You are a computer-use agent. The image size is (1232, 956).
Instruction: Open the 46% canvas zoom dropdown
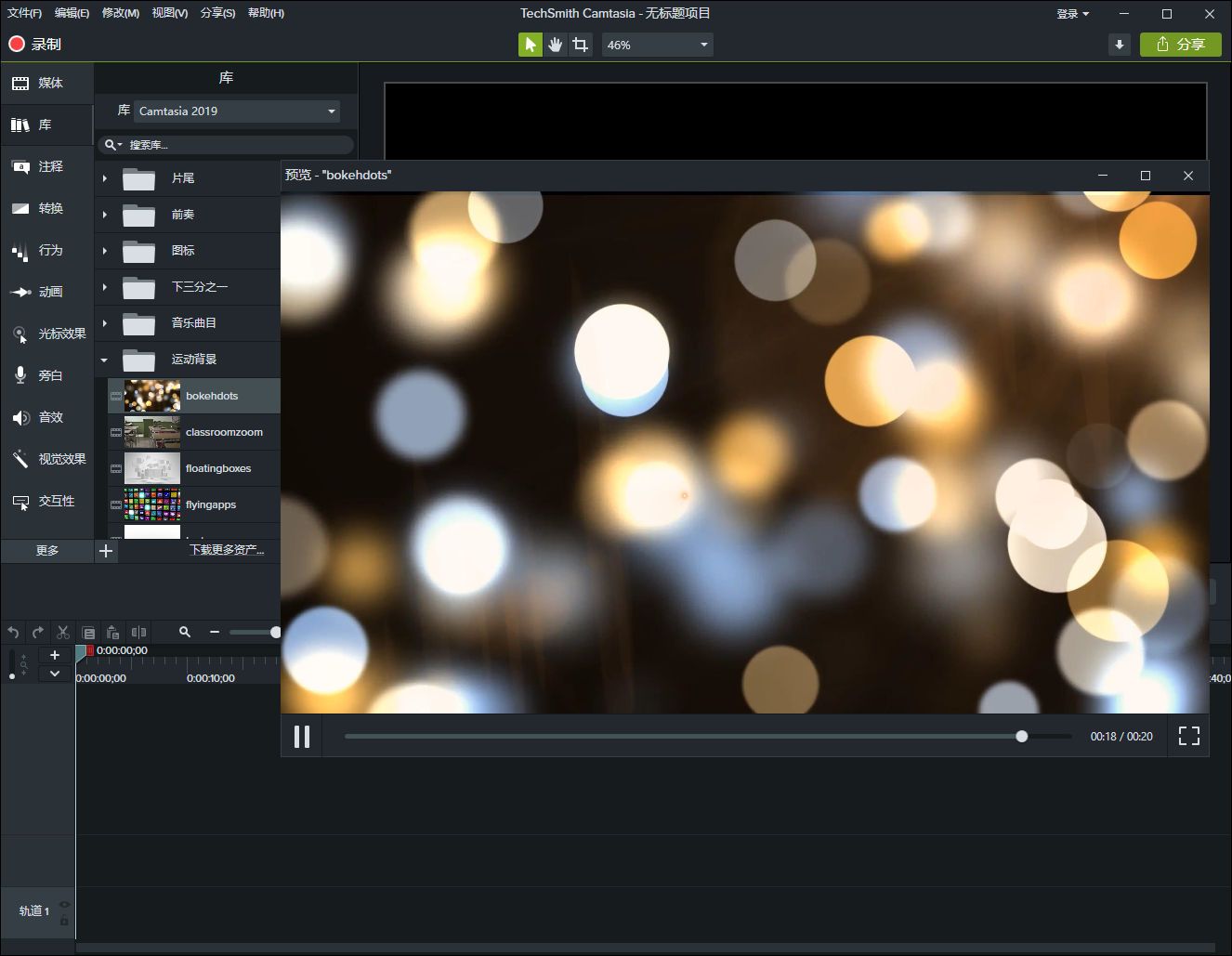point(658,45)
